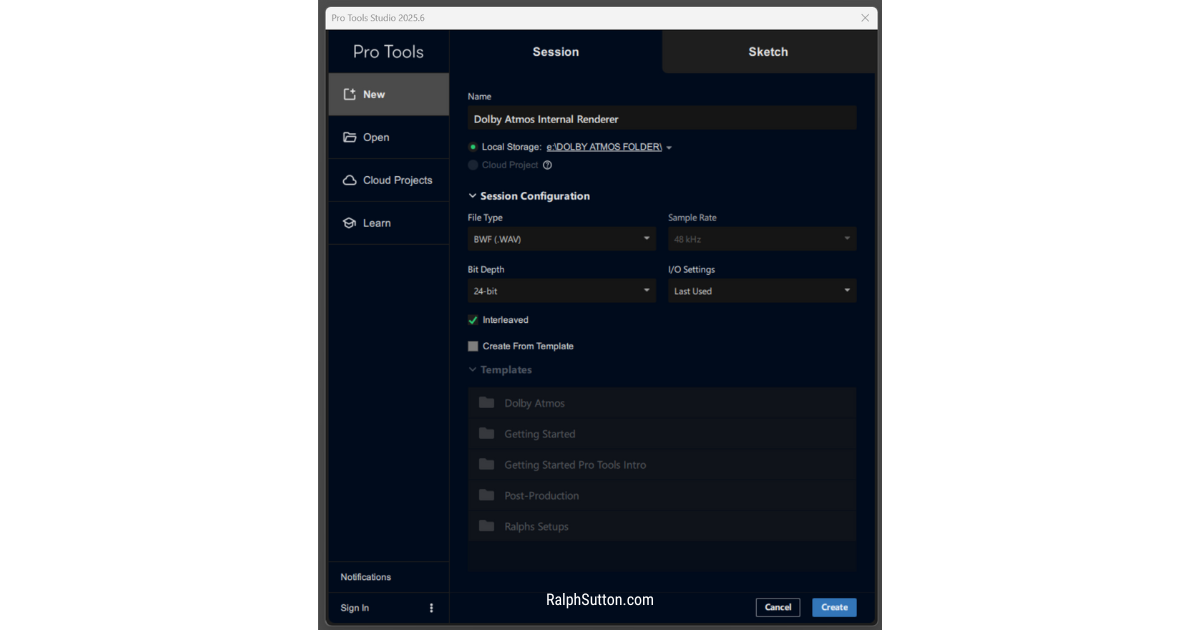Click the three-dot menu next to Sign In

[431, 607]
